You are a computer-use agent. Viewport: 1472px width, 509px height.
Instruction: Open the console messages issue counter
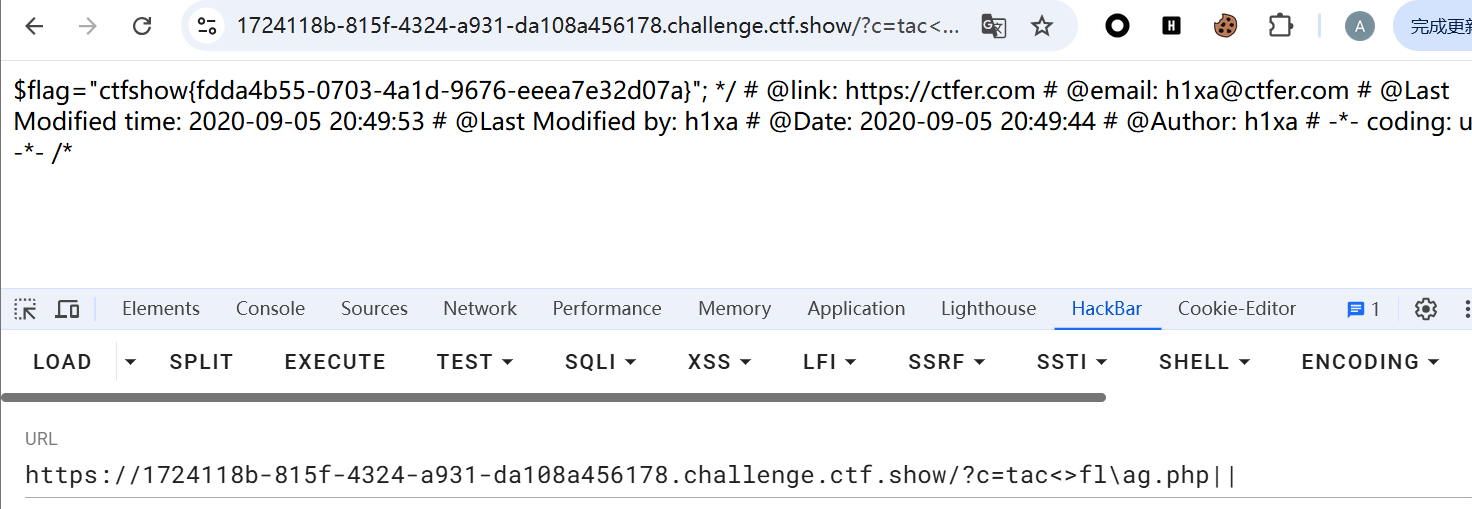tap(1363, 309)
